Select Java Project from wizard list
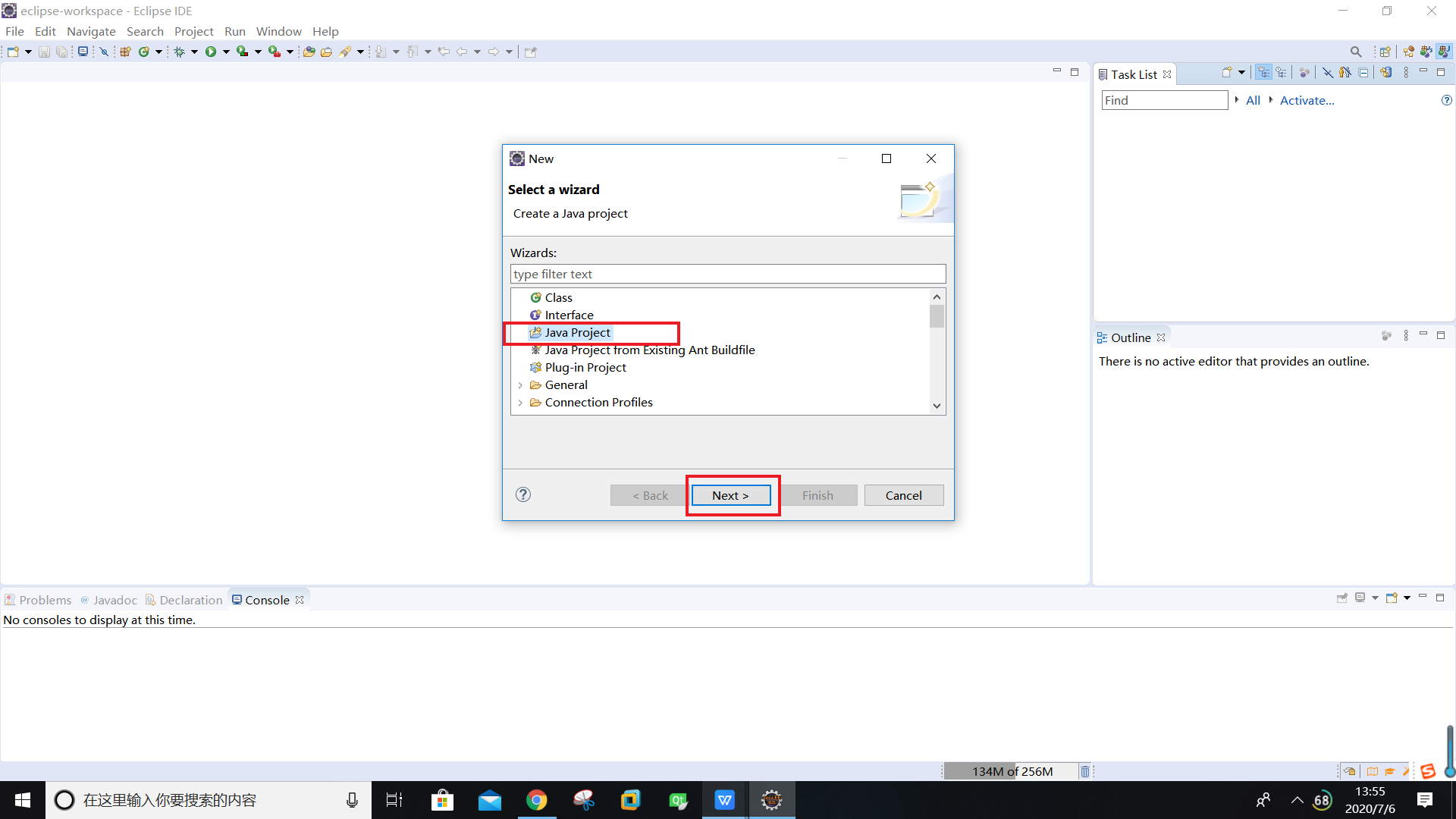1456x819 pixels. 578,332
